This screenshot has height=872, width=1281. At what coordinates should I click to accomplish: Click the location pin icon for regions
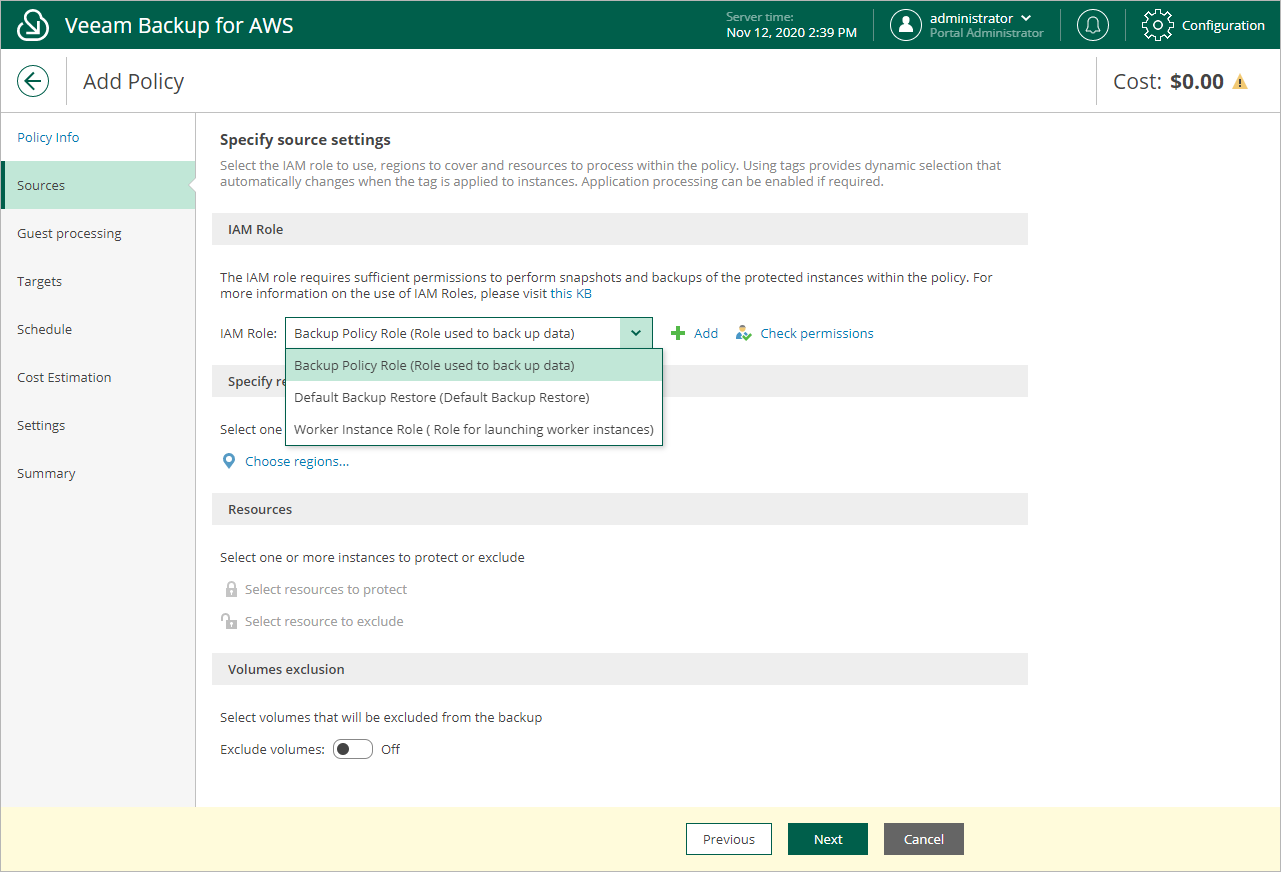pyautogui.click(x=229, y=461)
